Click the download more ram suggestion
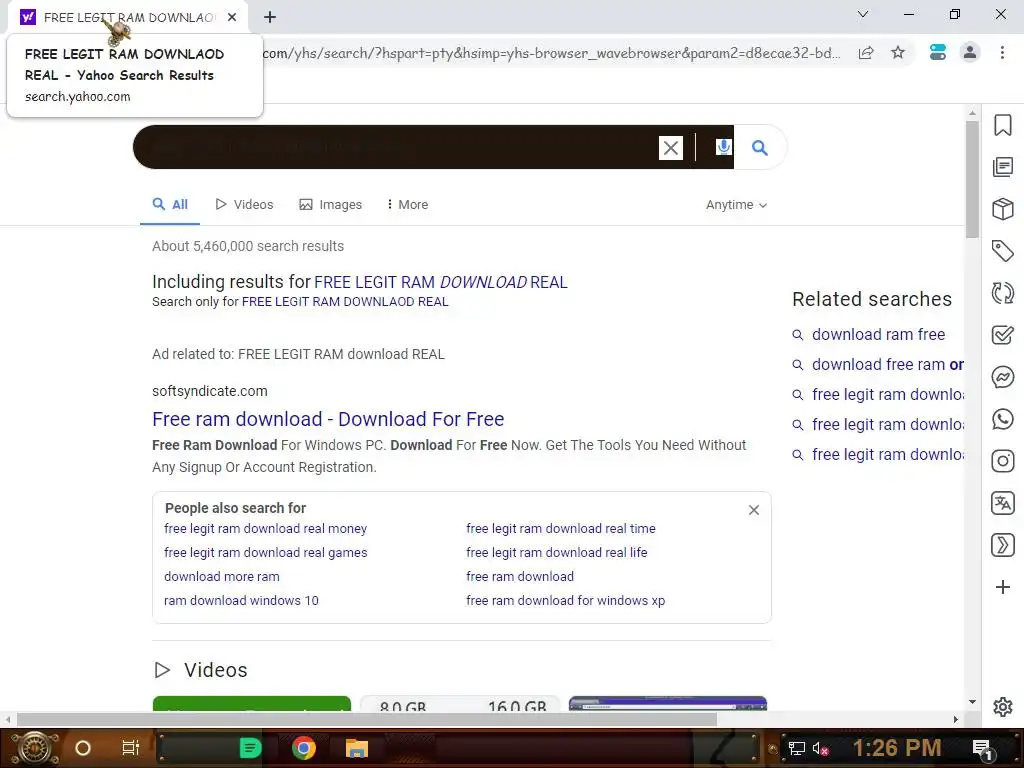Image resolution: width=1024 pixels, height=768 pixels. [x=221, y=576]
